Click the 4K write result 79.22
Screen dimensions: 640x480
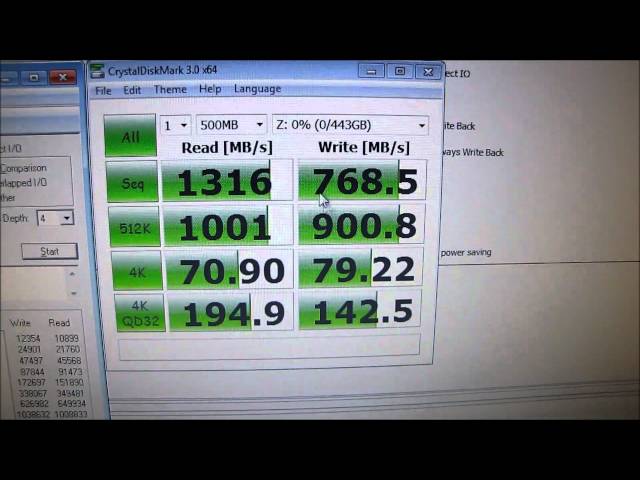pyautogui.click(x=360, y=268)
